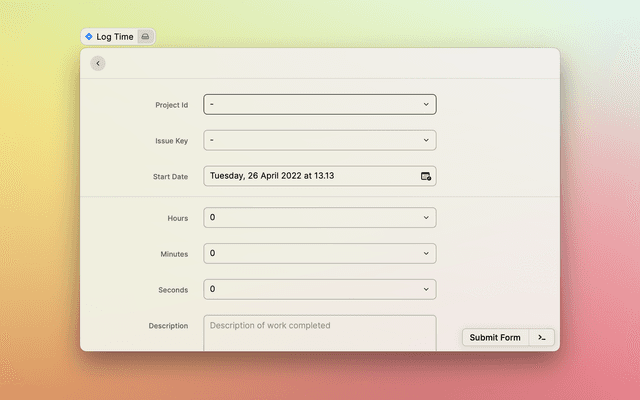
Task: Click the back arrow button
Action: (97, 63)
